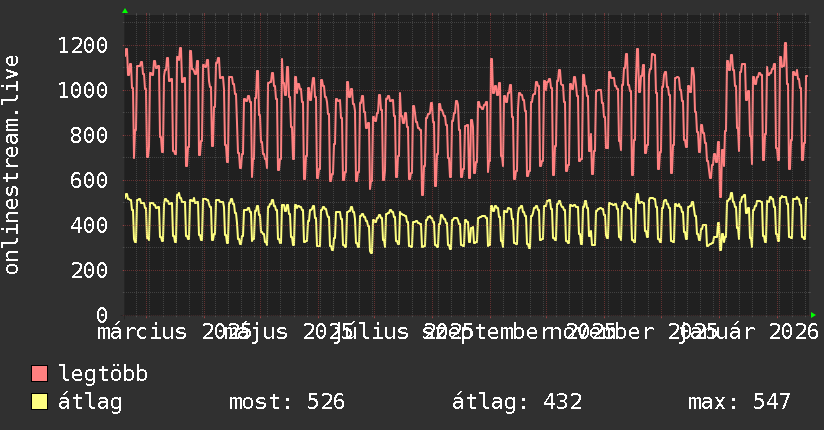The height and width of the screenshot is (430, 824).
Task: Click the 800 y-axis label
Action: tap(89, 136)
